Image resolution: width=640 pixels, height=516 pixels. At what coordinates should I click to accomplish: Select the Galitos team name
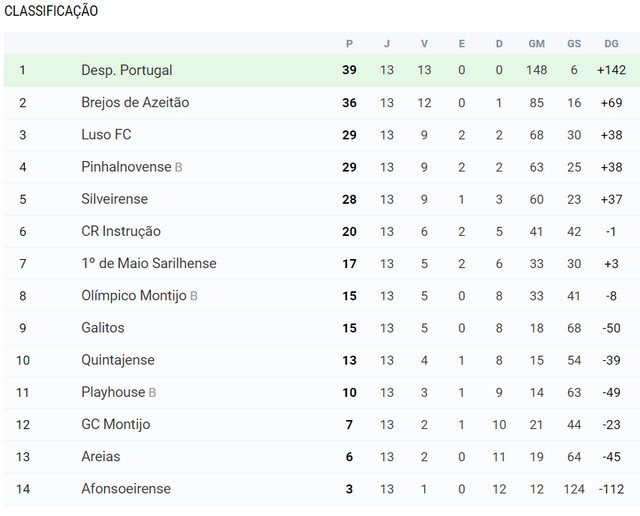103,328
